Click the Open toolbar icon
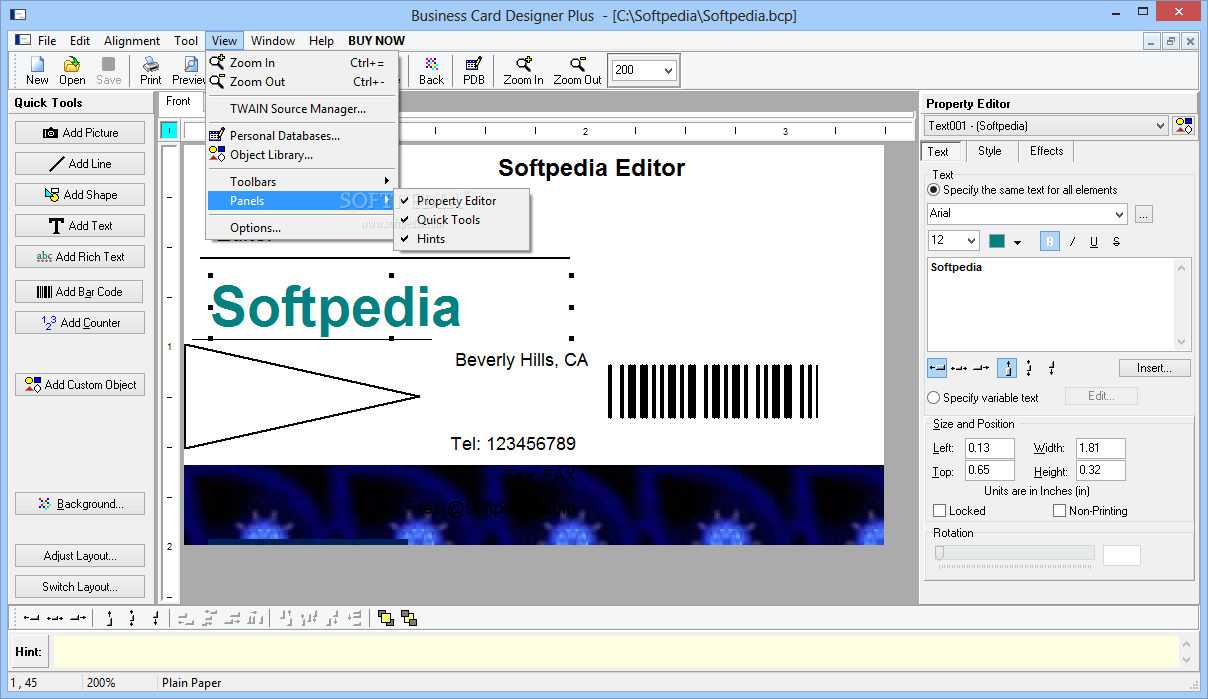Viewport: 1208px width, 699px height. [x=72, y=71]
